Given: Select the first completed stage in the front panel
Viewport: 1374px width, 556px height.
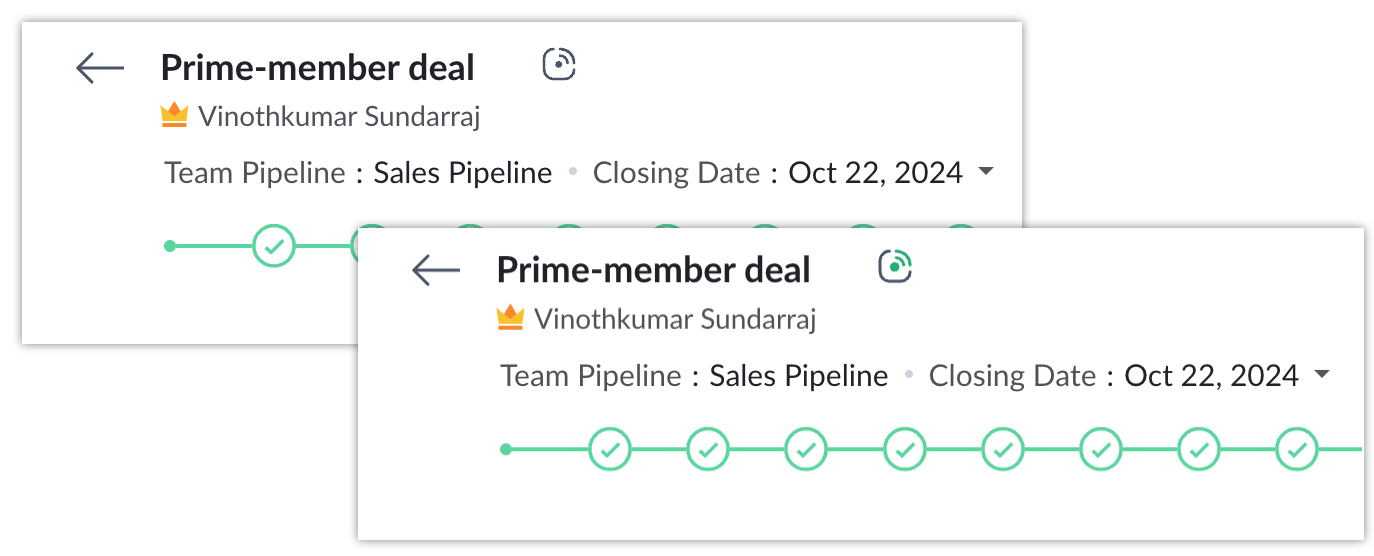Looking at the screenshot, I should point(610,450).
